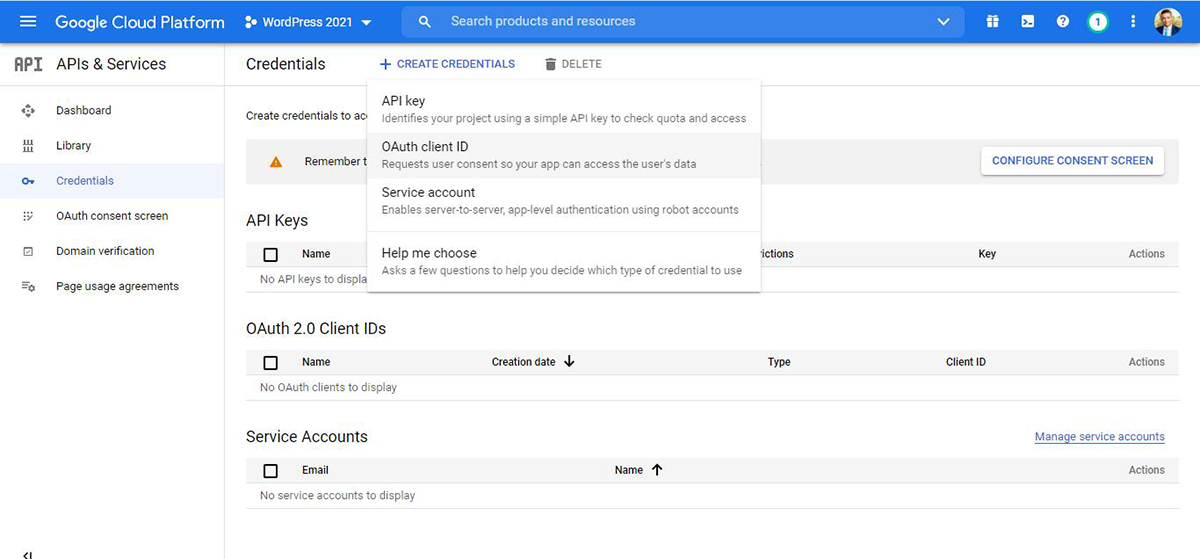The width and height of the screenshot is (1200, 559).
Task: Follow the Manage service accounts link
Action: coord(1099,437)
